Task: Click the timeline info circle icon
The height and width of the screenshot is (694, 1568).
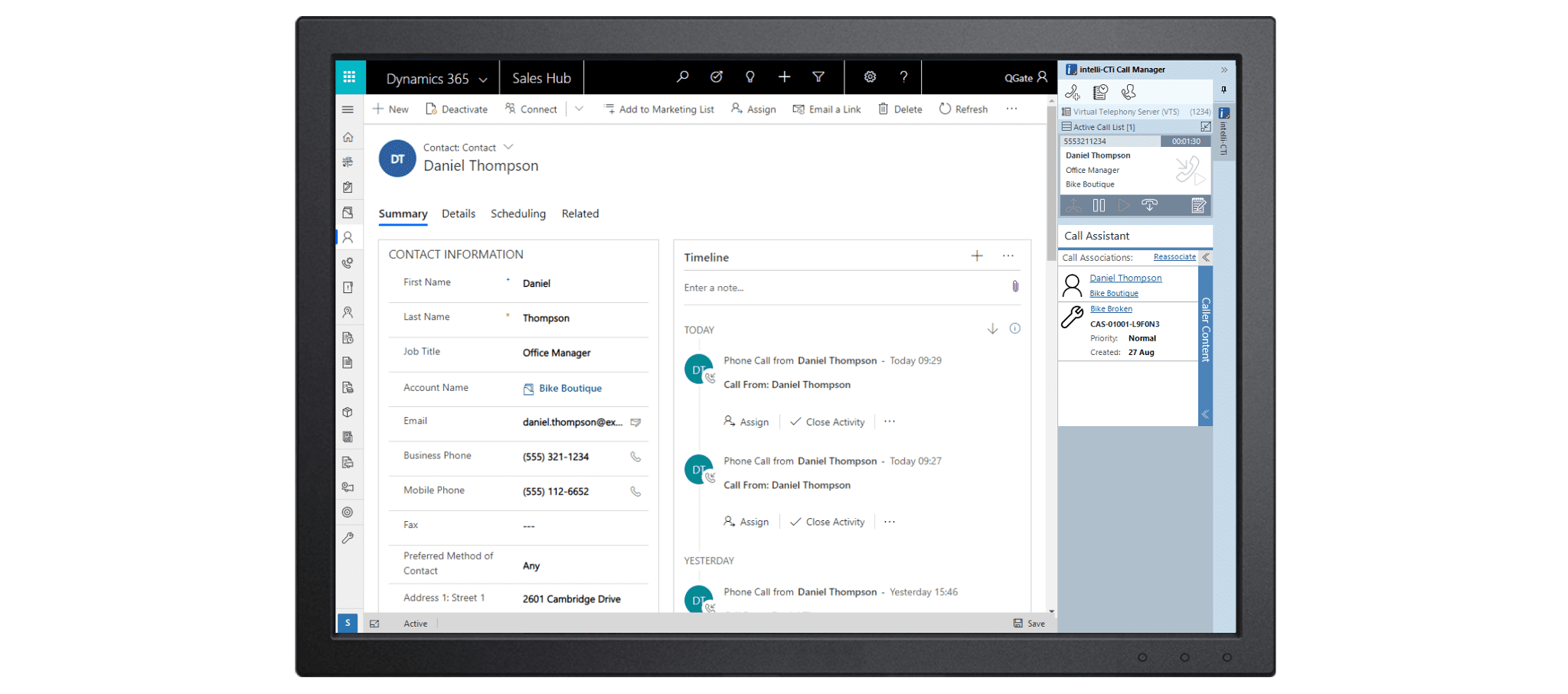Action: coord(1015,328)
